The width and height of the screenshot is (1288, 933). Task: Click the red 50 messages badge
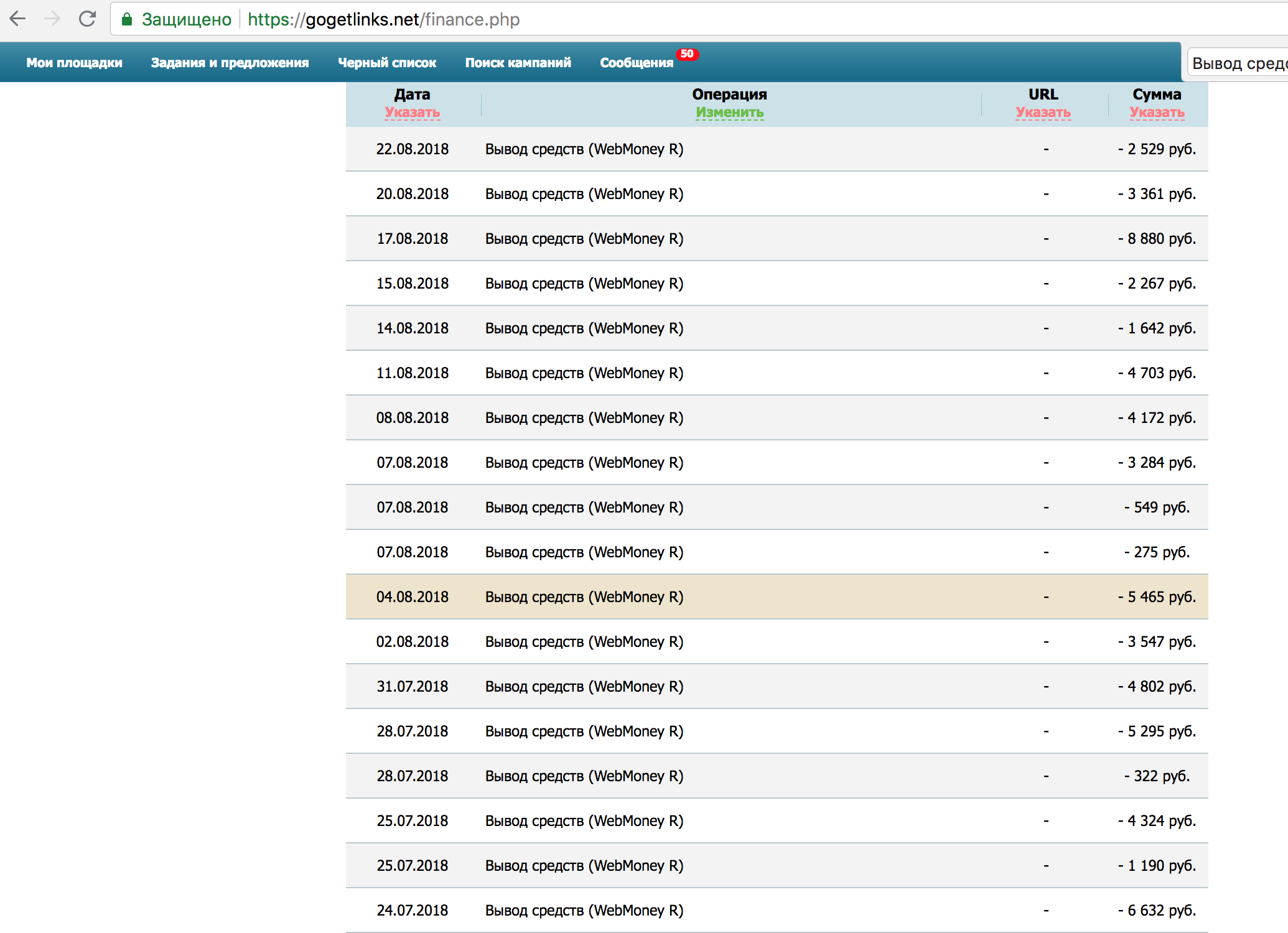[x=687, y=54]
